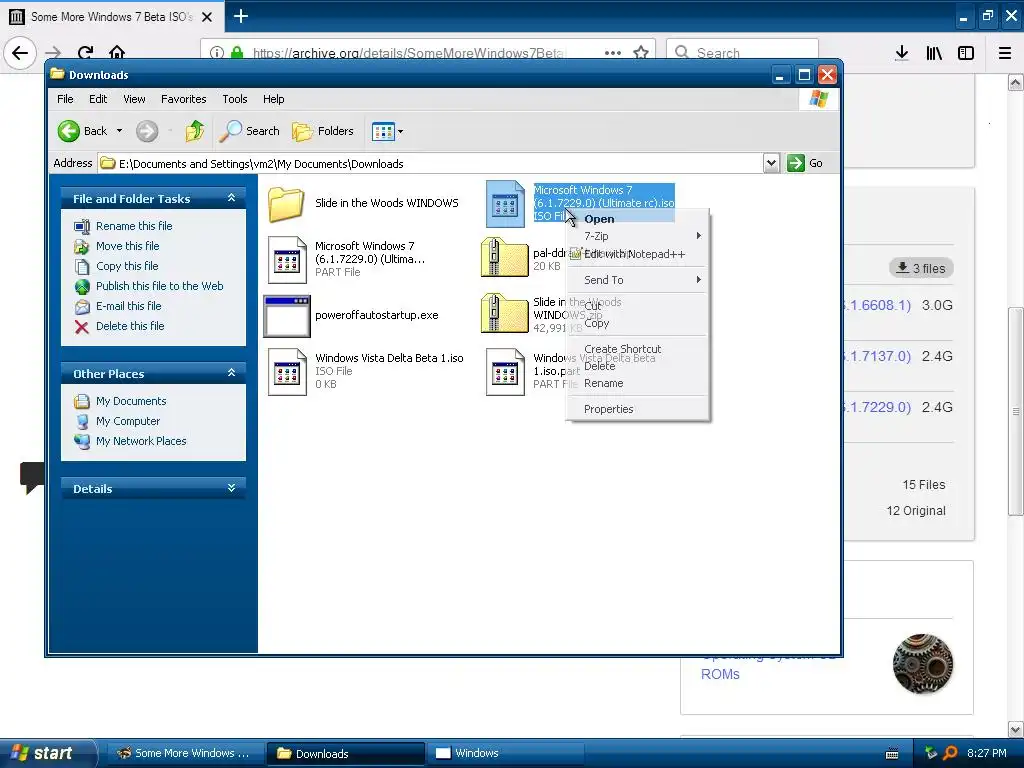The image size is (1024, 768).
Task: Open Firefox page actions ellipsis
Action: [x=613, y=52]
